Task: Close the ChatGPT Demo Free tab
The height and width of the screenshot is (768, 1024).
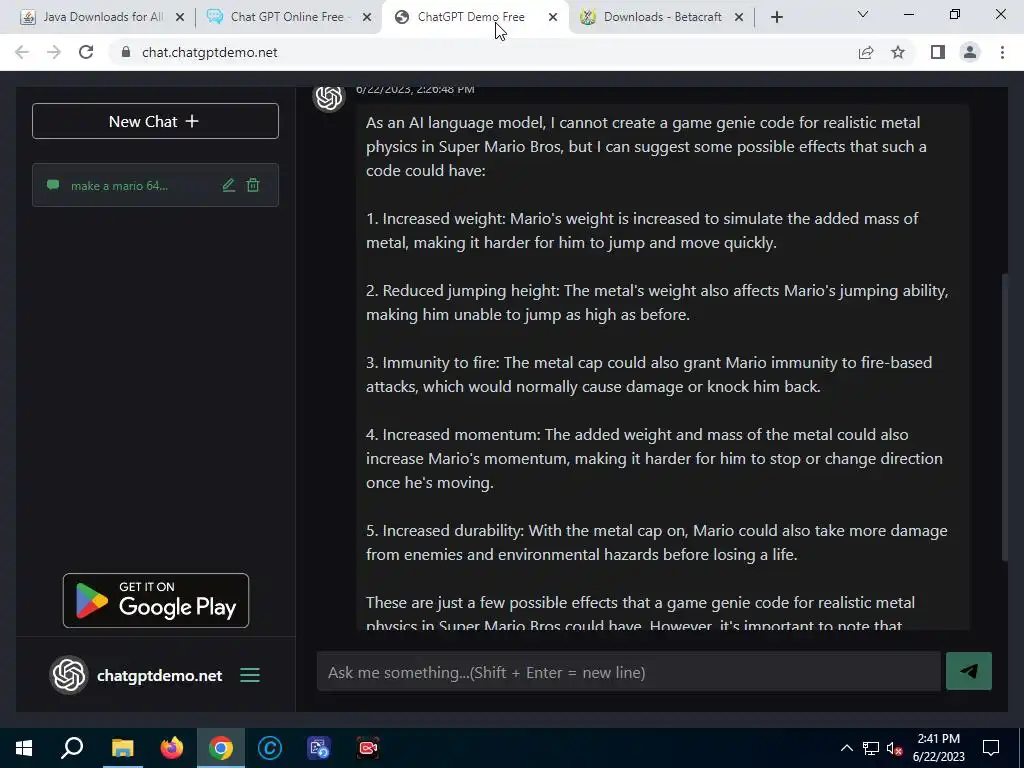Action: pyautogui.click(x=553, y=17)
